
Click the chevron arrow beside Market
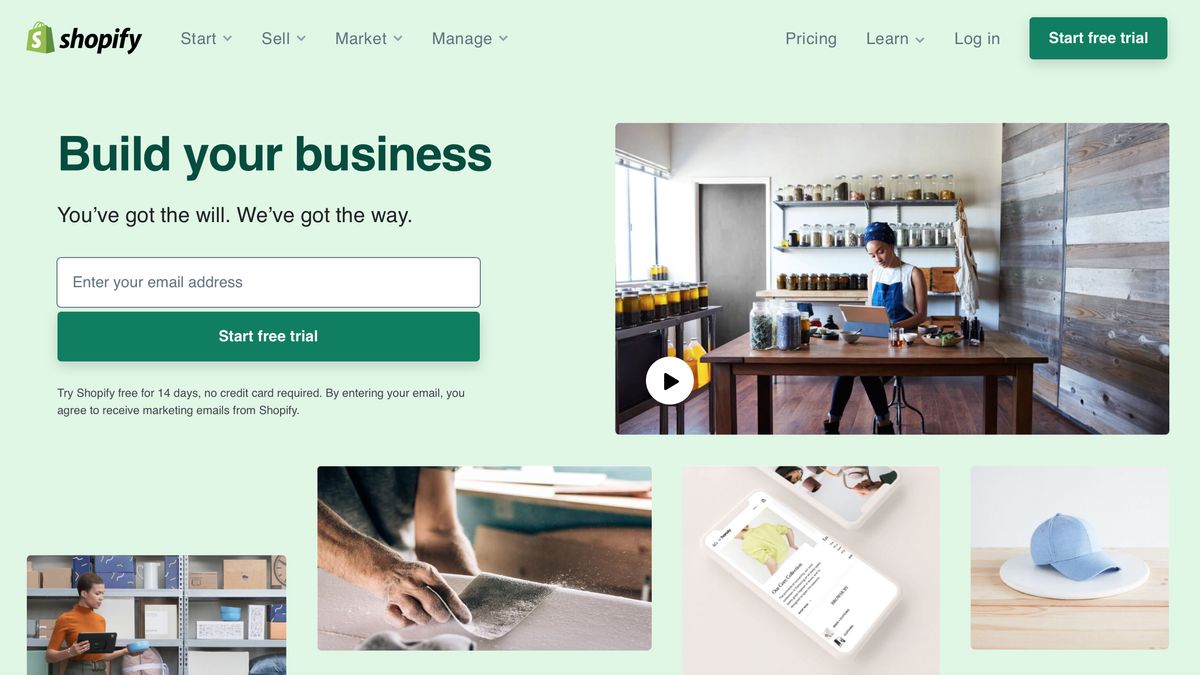pyautogui.click(x=398, y=38)
